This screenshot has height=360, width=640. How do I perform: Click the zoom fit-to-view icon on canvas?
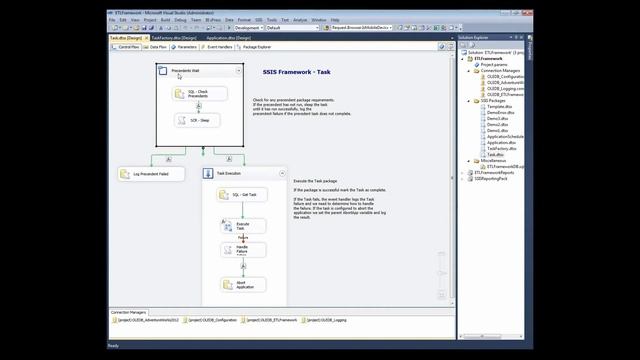pos(441,294)
